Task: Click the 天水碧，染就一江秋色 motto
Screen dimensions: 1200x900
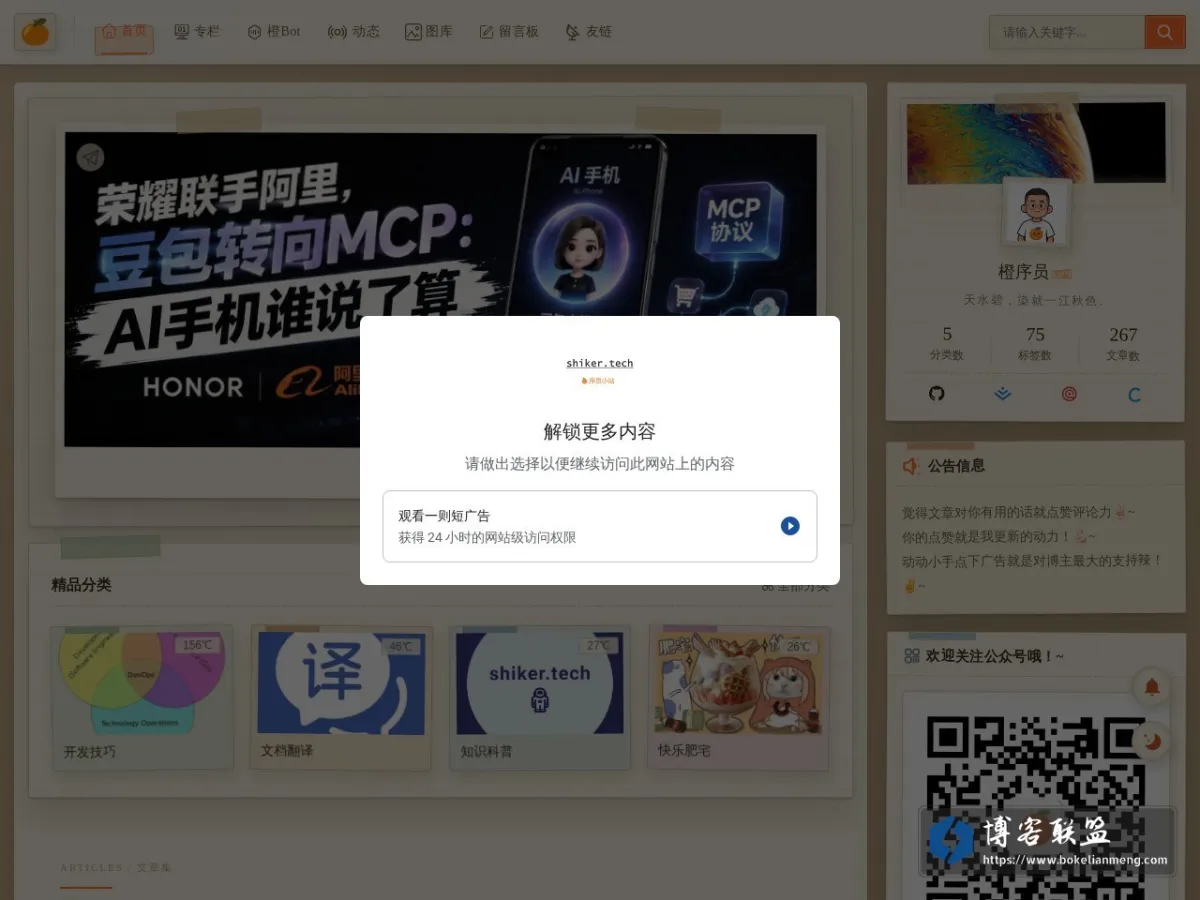Action: (x=1033, y=300)
